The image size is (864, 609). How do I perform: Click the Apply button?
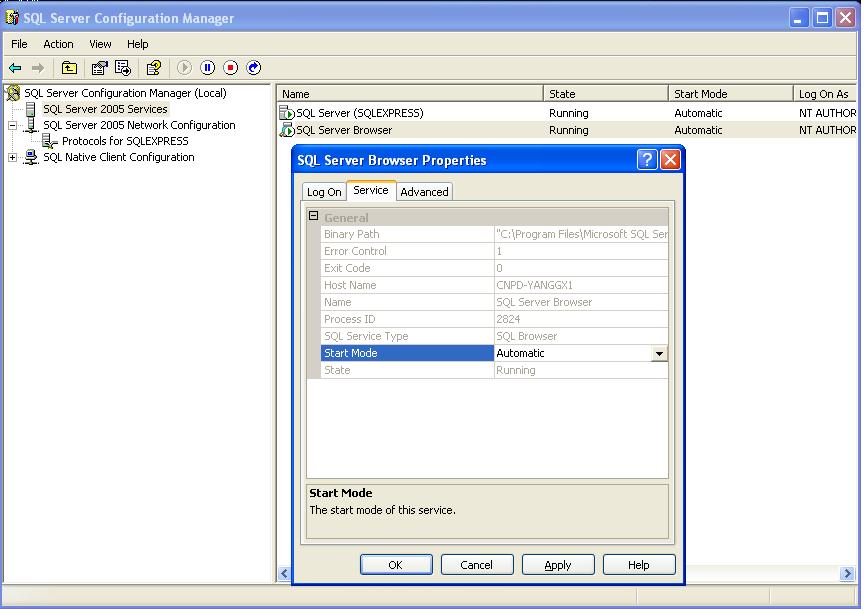point(558,565)
